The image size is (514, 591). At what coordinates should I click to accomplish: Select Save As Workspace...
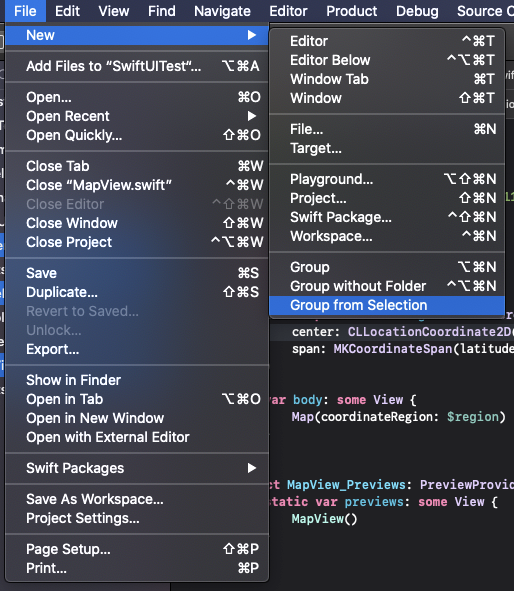click(137, 499)
